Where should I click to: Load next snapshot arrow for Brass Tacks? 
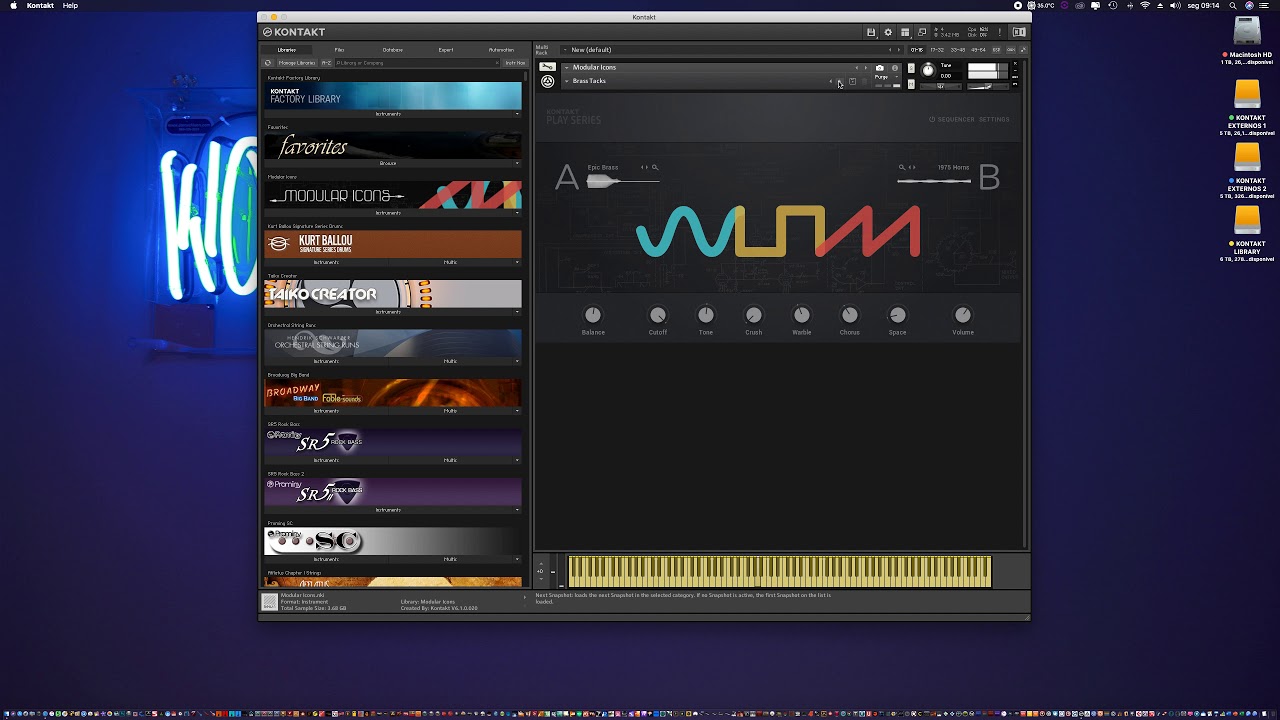[x=840, y=82]
